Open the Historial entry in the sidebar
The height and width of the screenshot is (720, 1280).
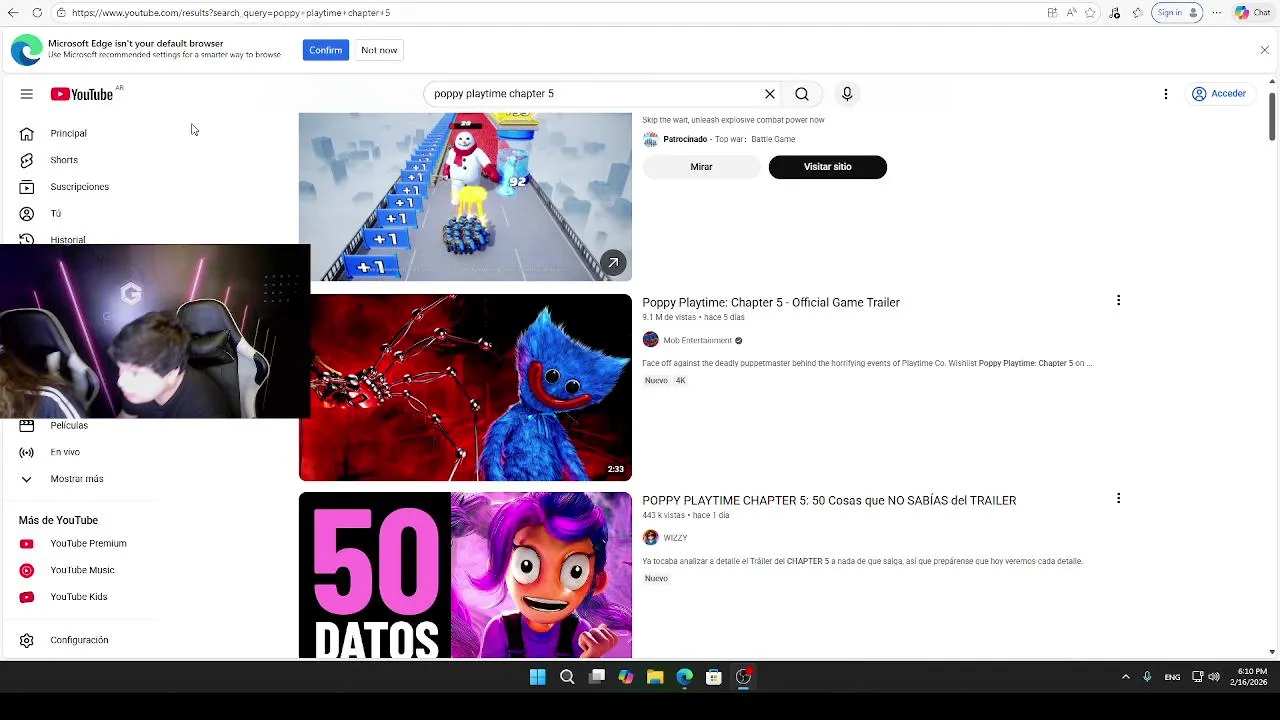[x=68, y=239]
